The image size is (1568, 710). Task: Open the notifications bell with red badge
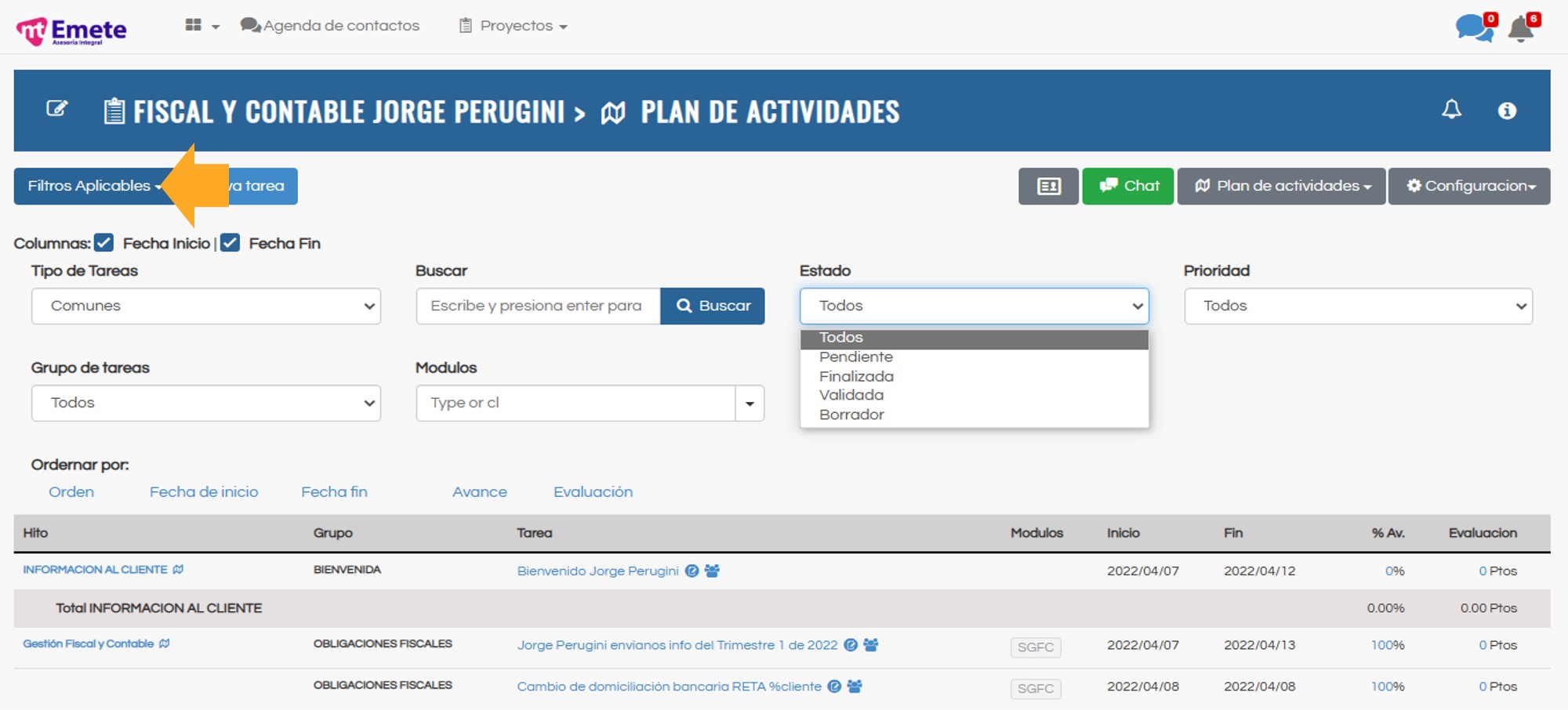(x=1521, y=29)
